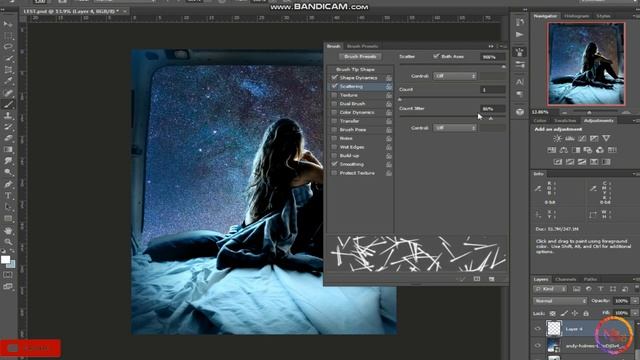Switch to the Paths tab

click(590, 279)
